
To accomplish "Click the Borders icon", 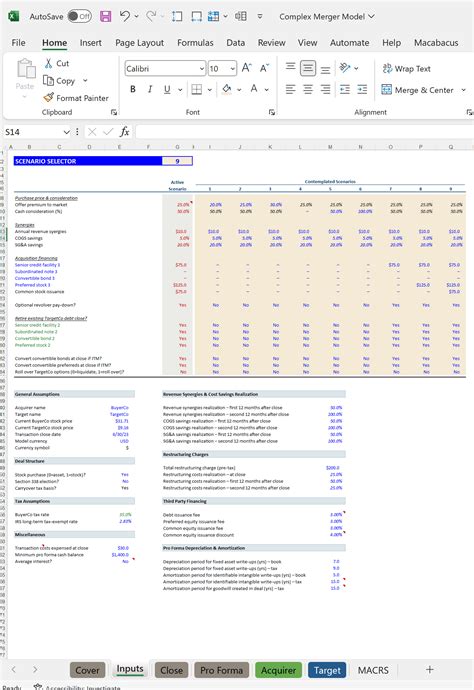I will 197,90.
